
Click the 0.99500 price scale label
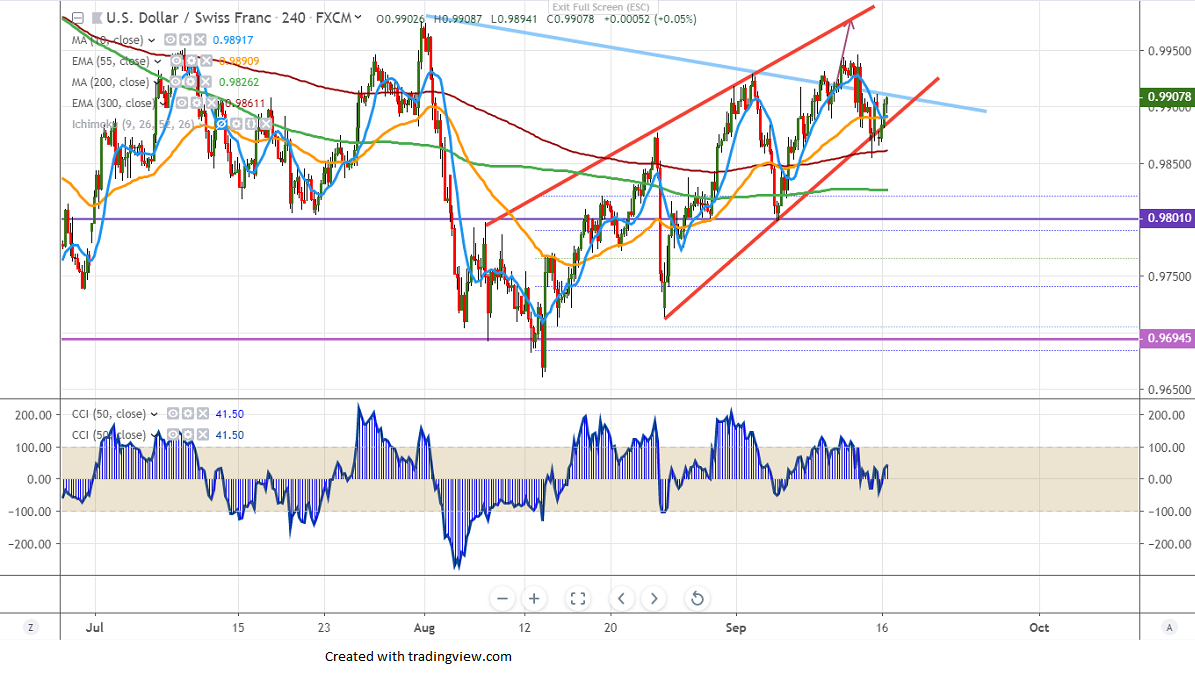pyautogui.click(x=1169, y=51)
